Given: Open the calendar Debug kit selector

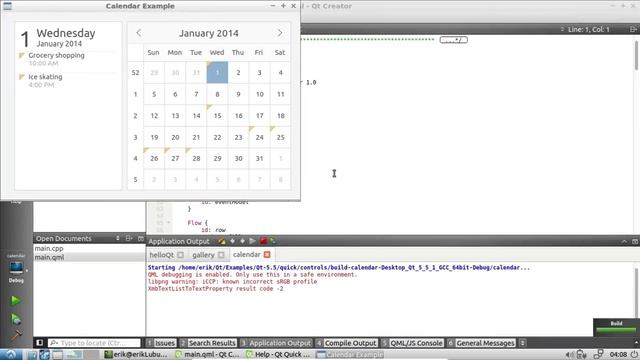Looking at the screenshot, I should click(x=16, y=268).
